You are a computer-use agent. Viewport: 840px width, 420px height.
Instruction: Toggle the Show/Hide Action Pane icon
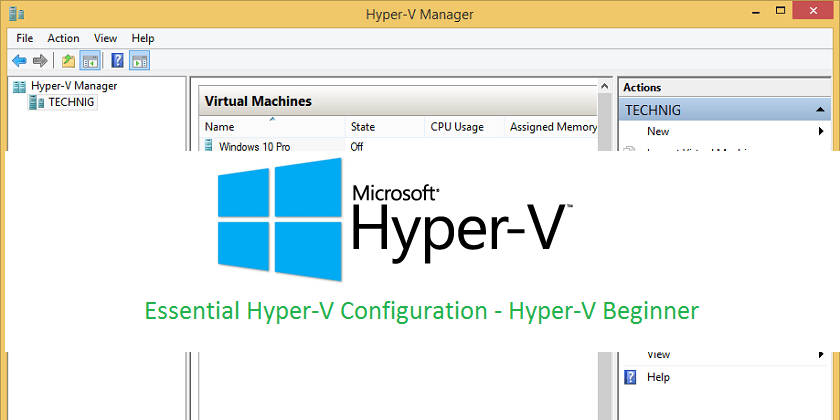coord(139,61)
